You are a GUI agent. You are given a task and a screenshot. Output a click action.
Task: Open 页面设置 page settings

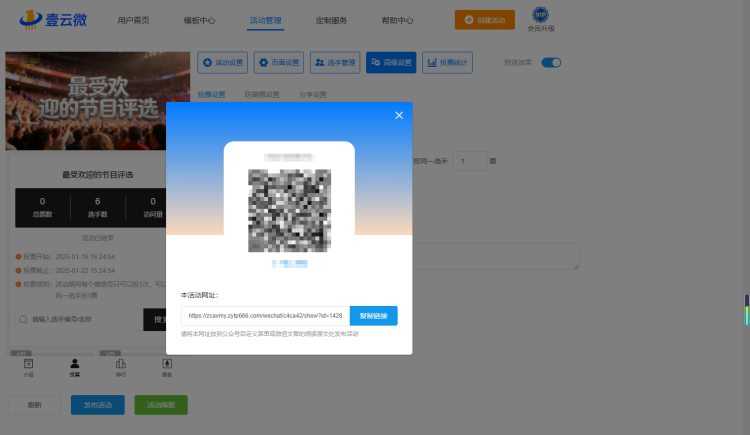pos(279,63)
